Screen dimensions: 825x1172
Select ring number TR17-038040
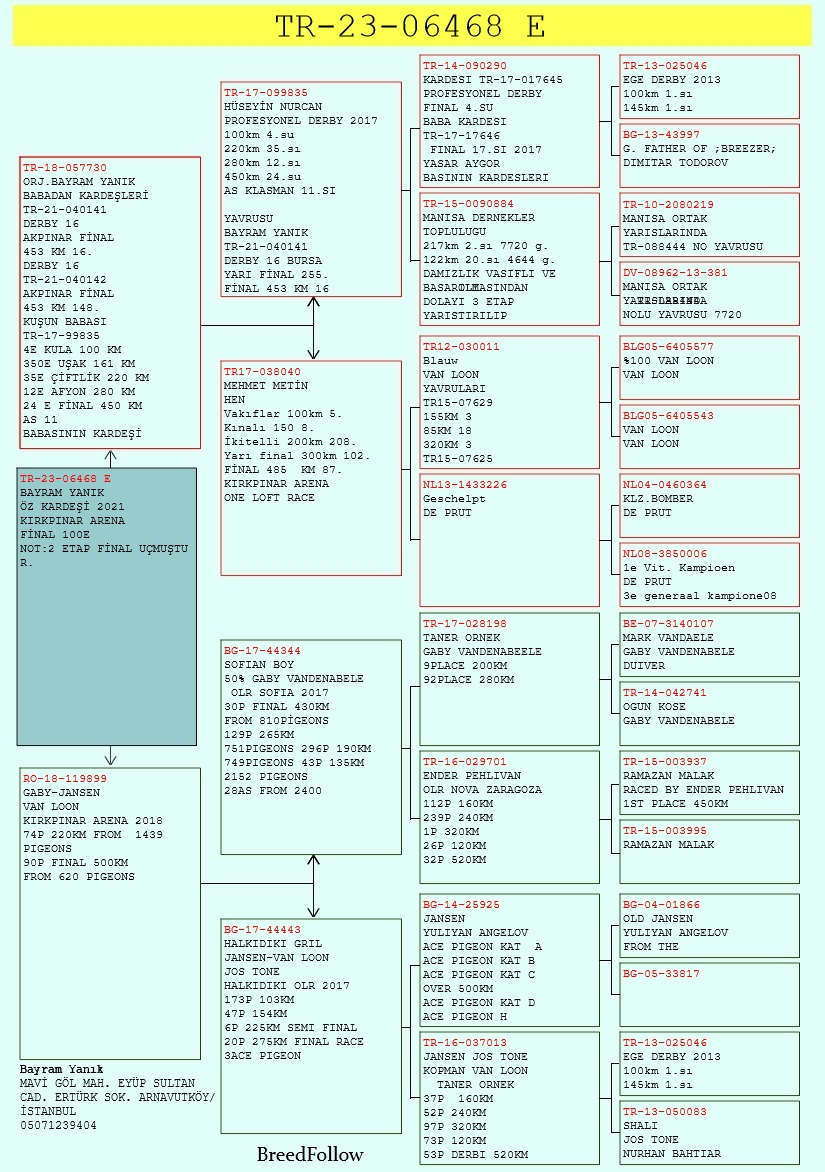pos(262,371)
